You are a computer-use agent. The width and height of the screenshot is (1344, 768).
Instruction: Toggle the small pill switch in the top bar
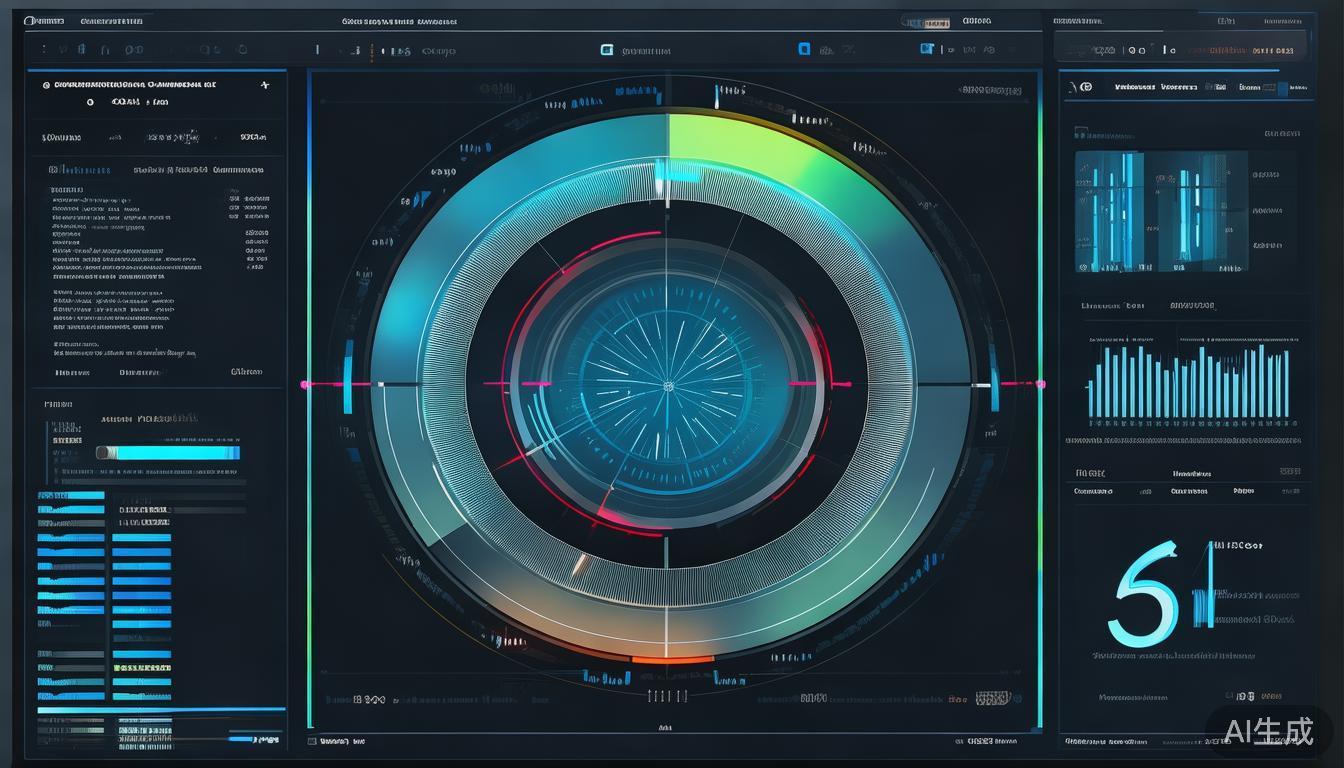point(925,21)
